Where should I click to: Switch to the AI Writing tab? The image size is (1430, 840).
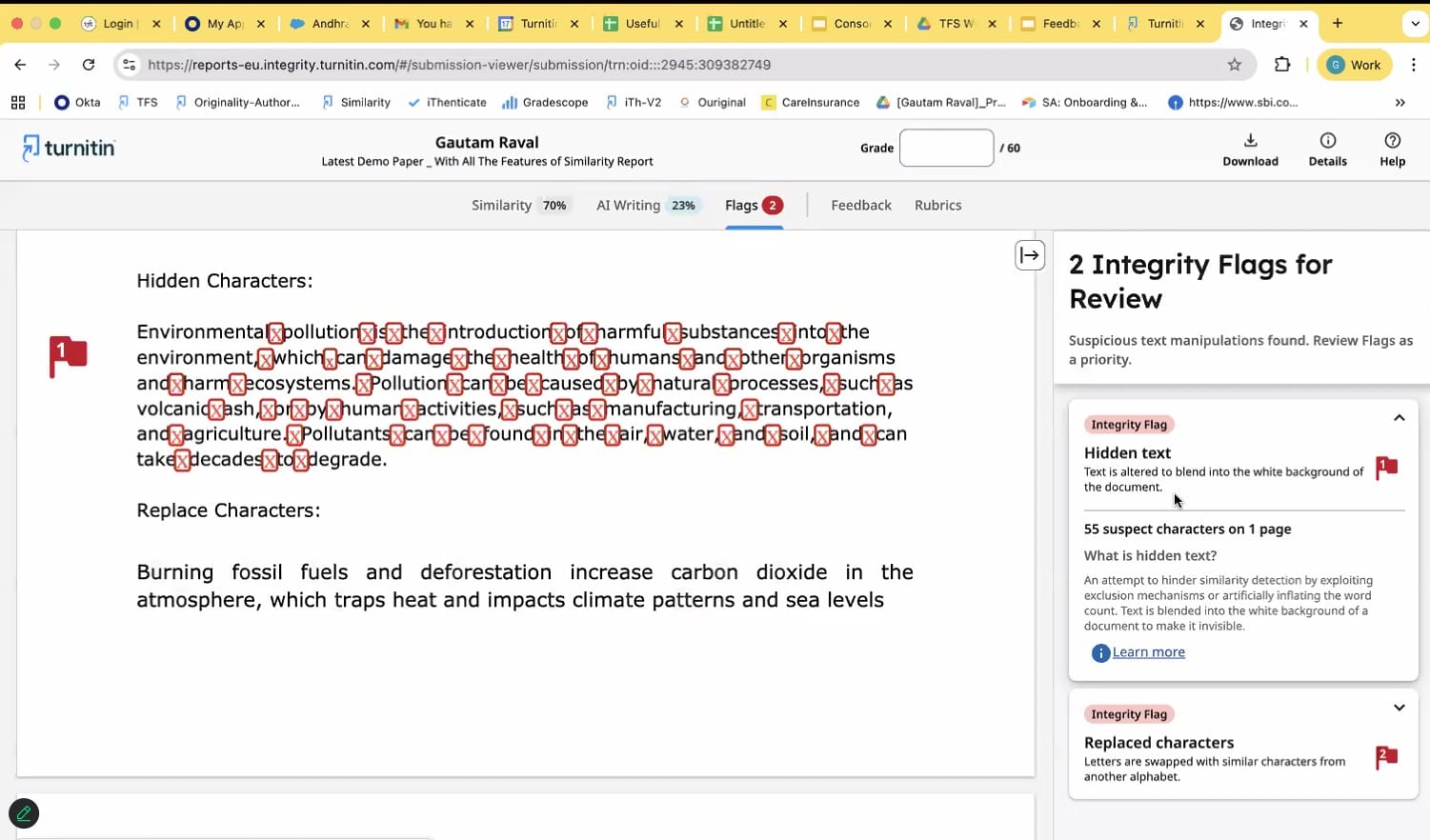pyautogui.click(x=646, y=206)
